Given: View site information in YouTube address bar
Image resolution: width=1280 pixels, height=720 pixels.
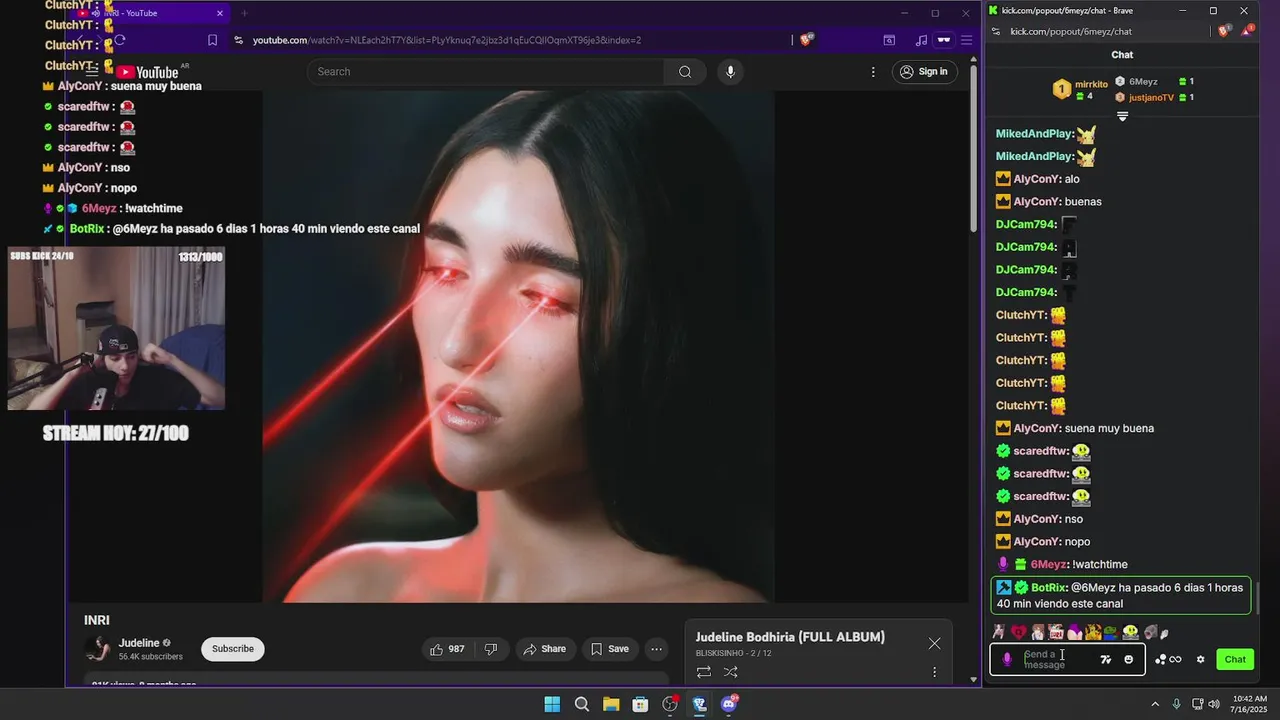Looking at the screenshot, I should 238,40.
